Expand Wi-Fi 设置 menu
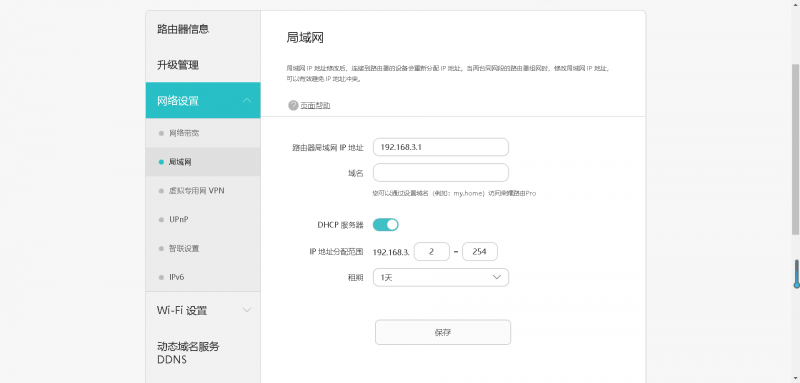This screenshot has width=800, height=383. [203, 310]
